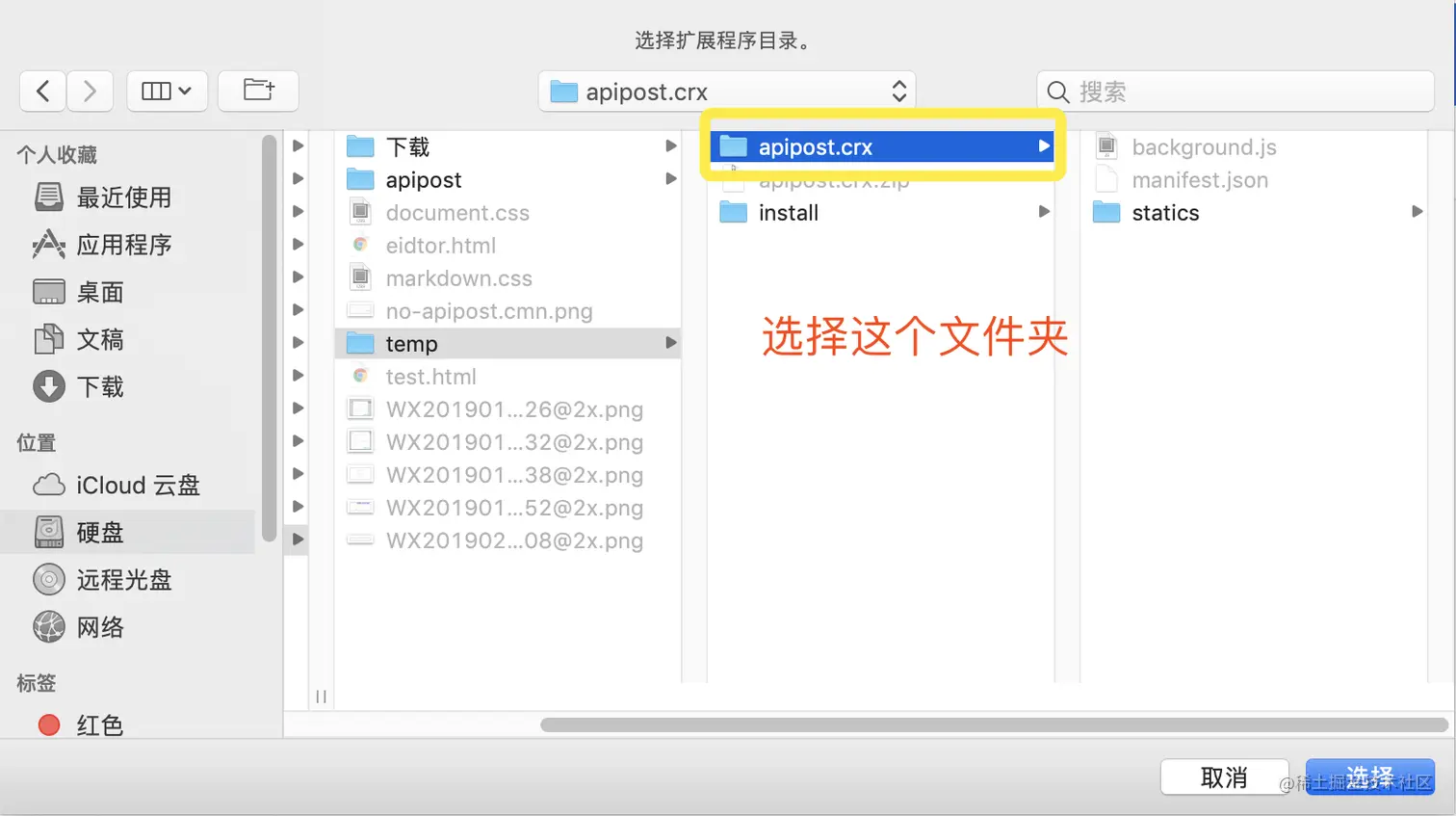1456x816 pixels.
Task: Click the 文稿 document icon
Action: (x=49, y=339)
